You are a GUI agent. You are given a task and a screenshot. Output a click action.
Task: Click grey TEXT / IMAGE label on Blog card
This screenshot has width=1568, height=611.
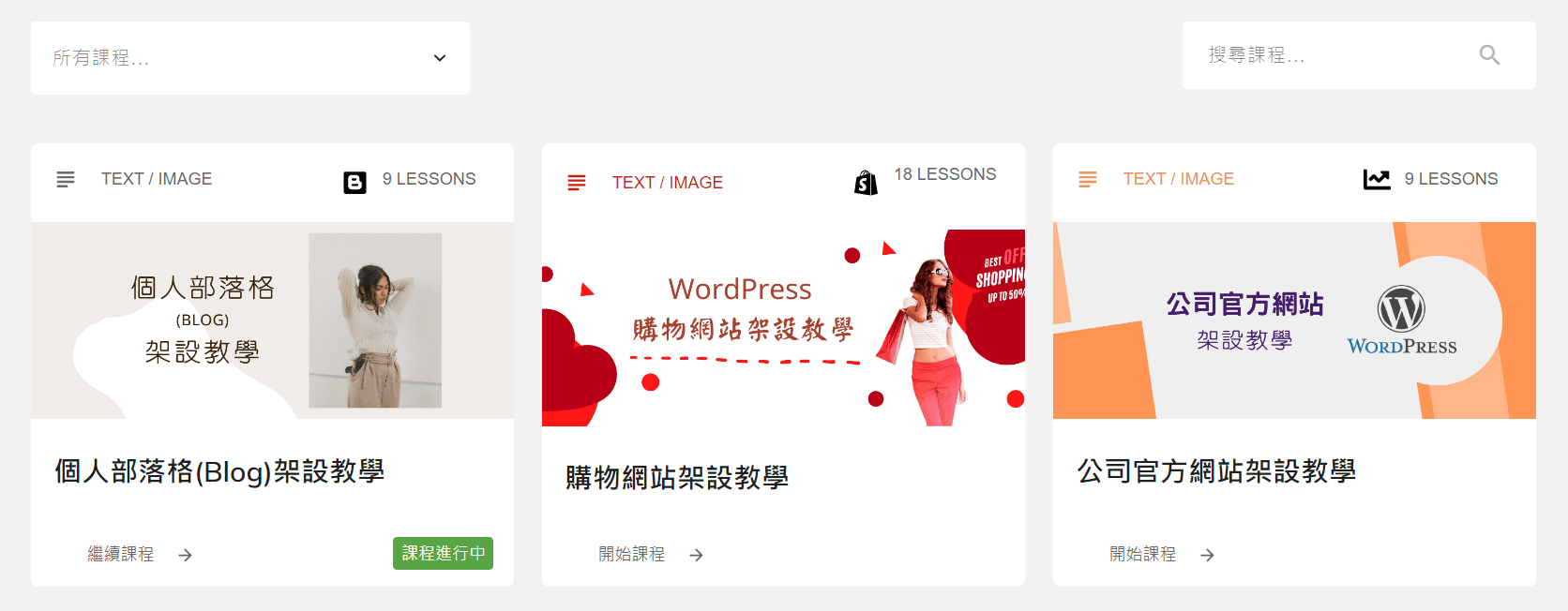pos(157,179)
